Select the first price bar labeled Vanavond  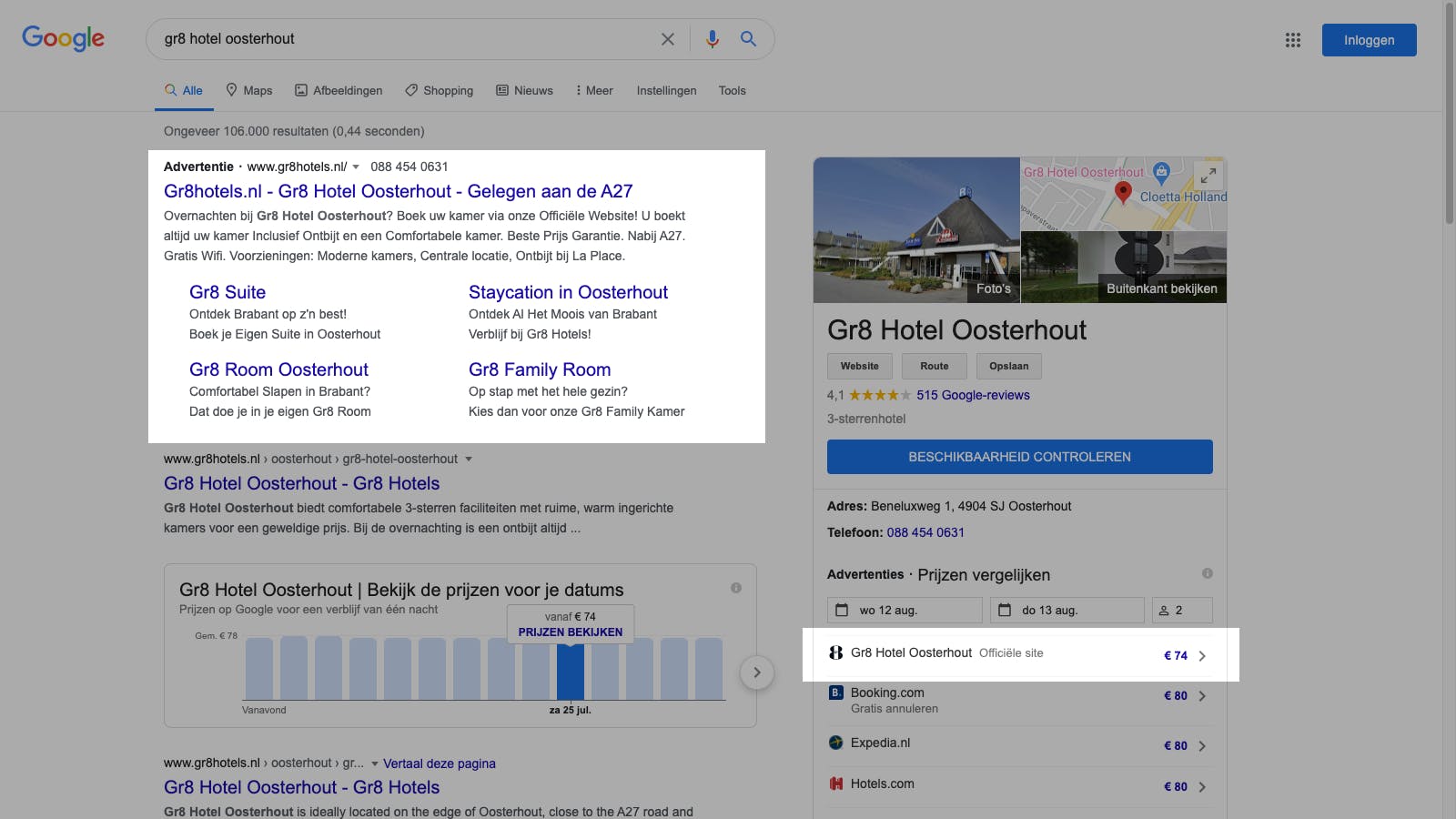(259, 669)
